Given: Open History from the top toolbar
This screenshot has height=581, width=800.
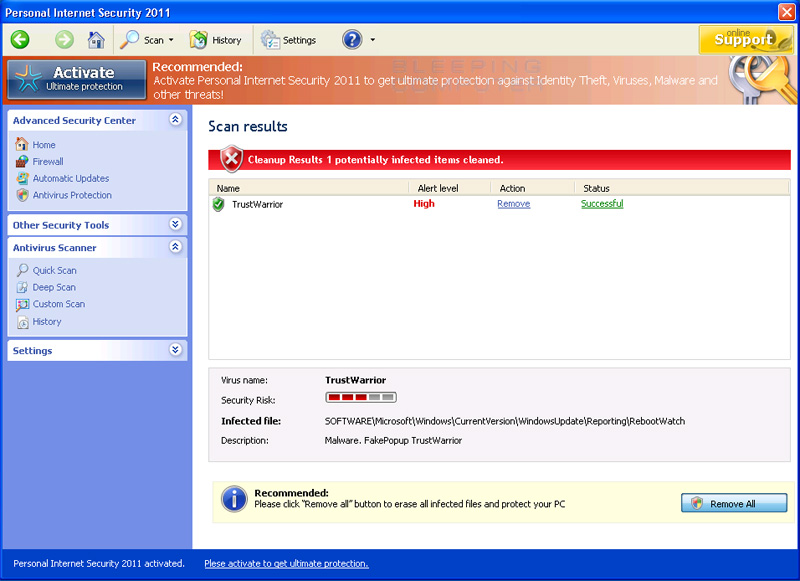Looking at the screenshot, I should (x=216, y=40).
